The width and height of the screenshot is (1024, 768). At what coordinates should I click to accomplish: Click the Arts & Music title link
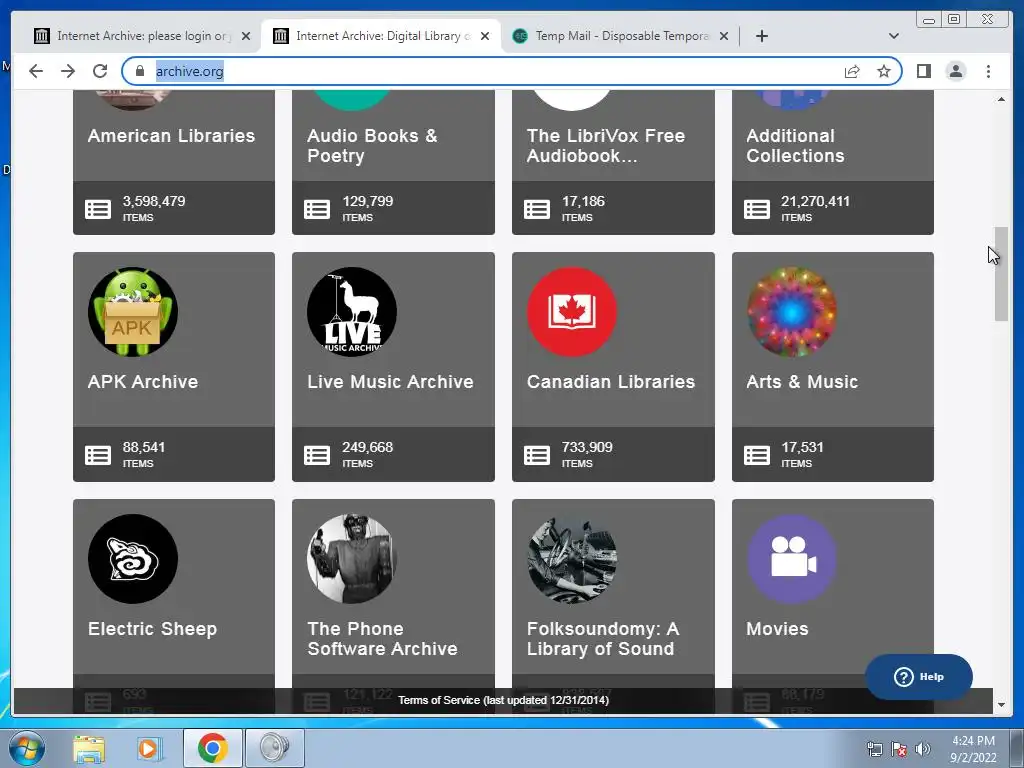coord(802,382)
